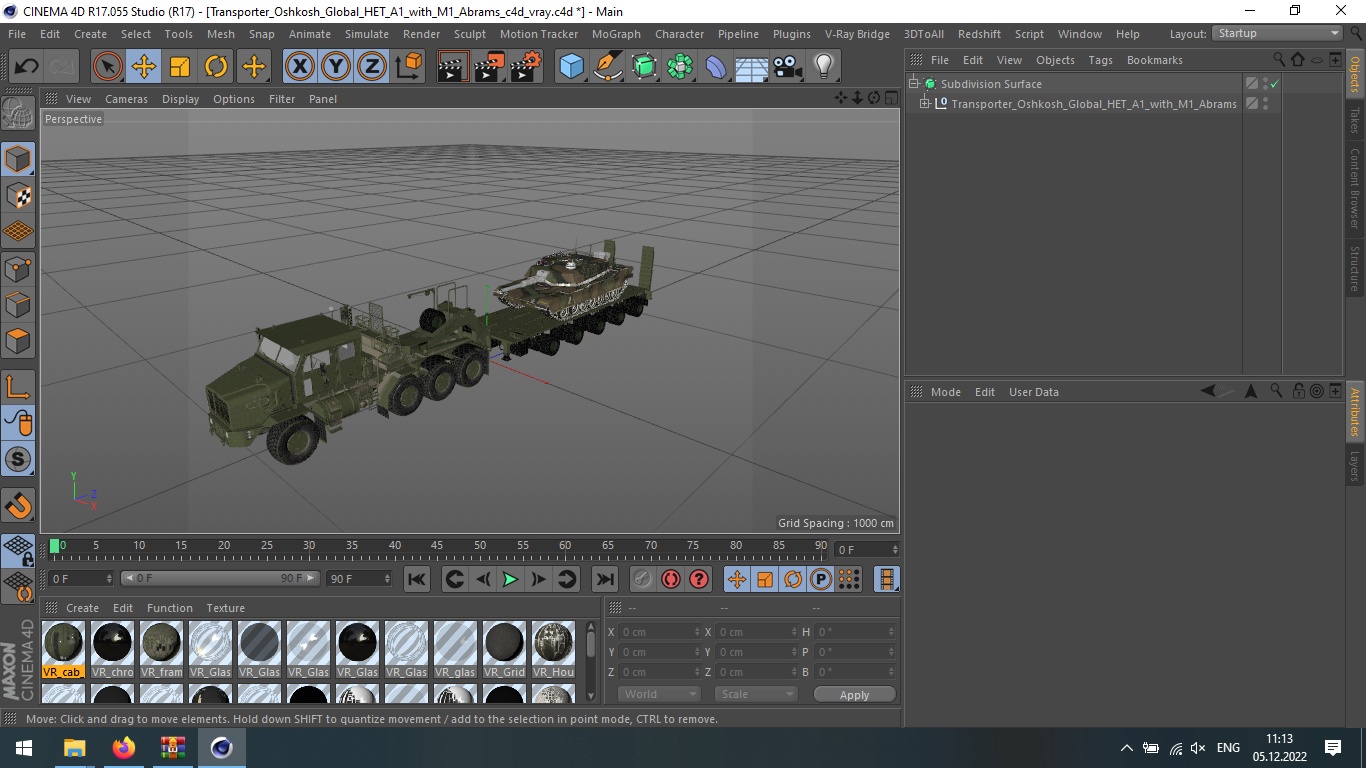The width and height of the screenshot is (1366, 768).
Task: Open the Mesh menu
Action: pyautogui.click(x=221, y=34)
